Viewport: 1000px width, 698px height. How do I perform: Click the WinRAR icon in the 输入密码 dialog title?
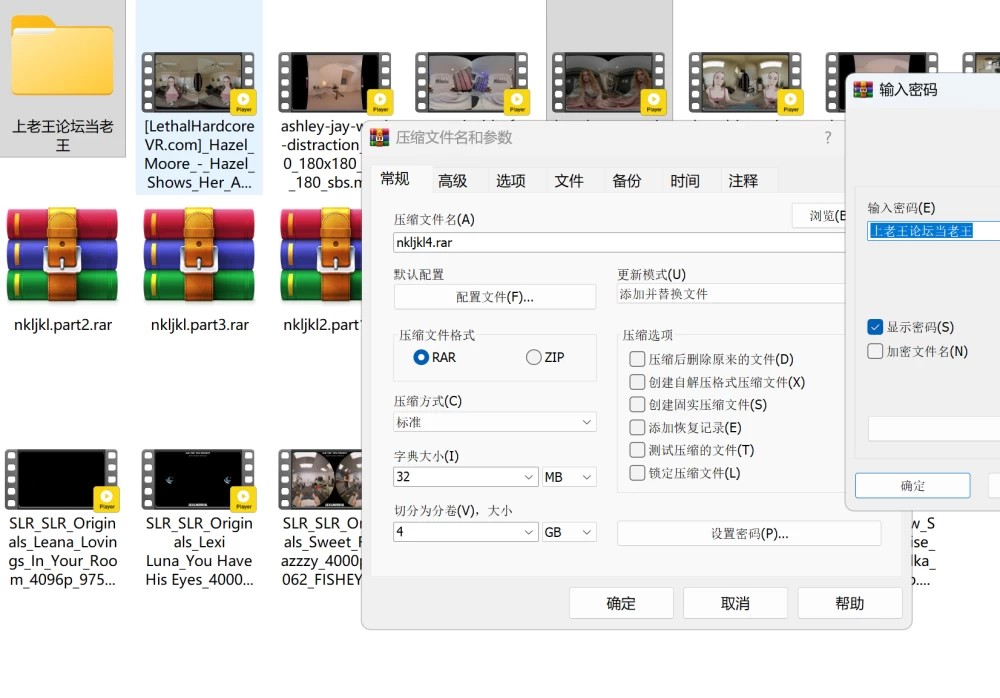pyautogui.click(x=863, y=89)
